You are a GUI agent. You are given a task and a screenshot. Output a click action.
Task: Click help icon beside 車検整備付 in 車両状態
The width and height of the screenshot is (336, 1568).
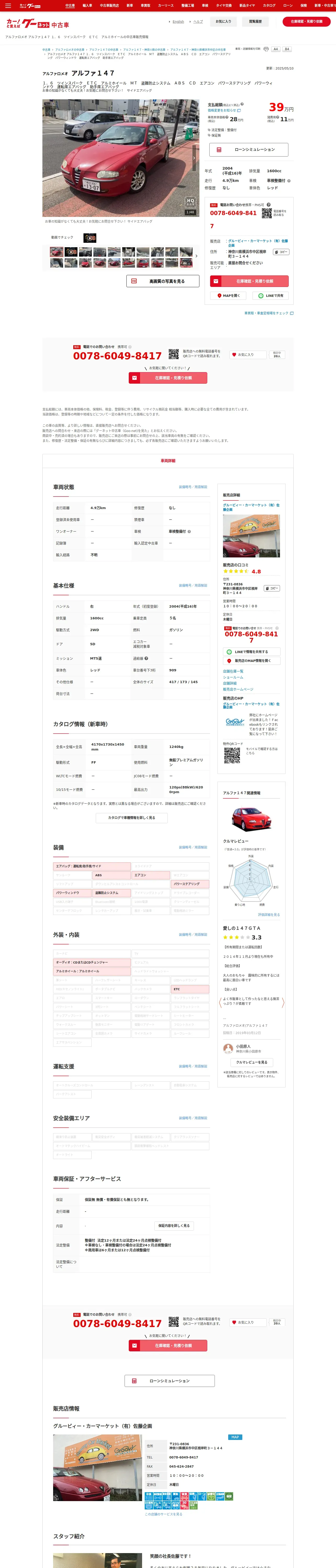coord(189,531)
